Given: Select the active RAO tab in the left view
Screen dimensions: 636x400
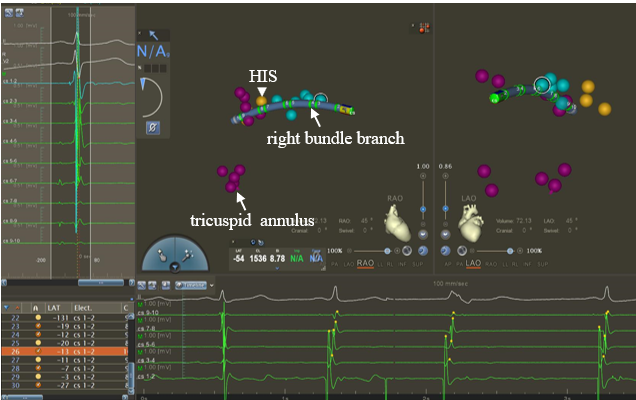Looking at the screenshot, I should 365,263.
